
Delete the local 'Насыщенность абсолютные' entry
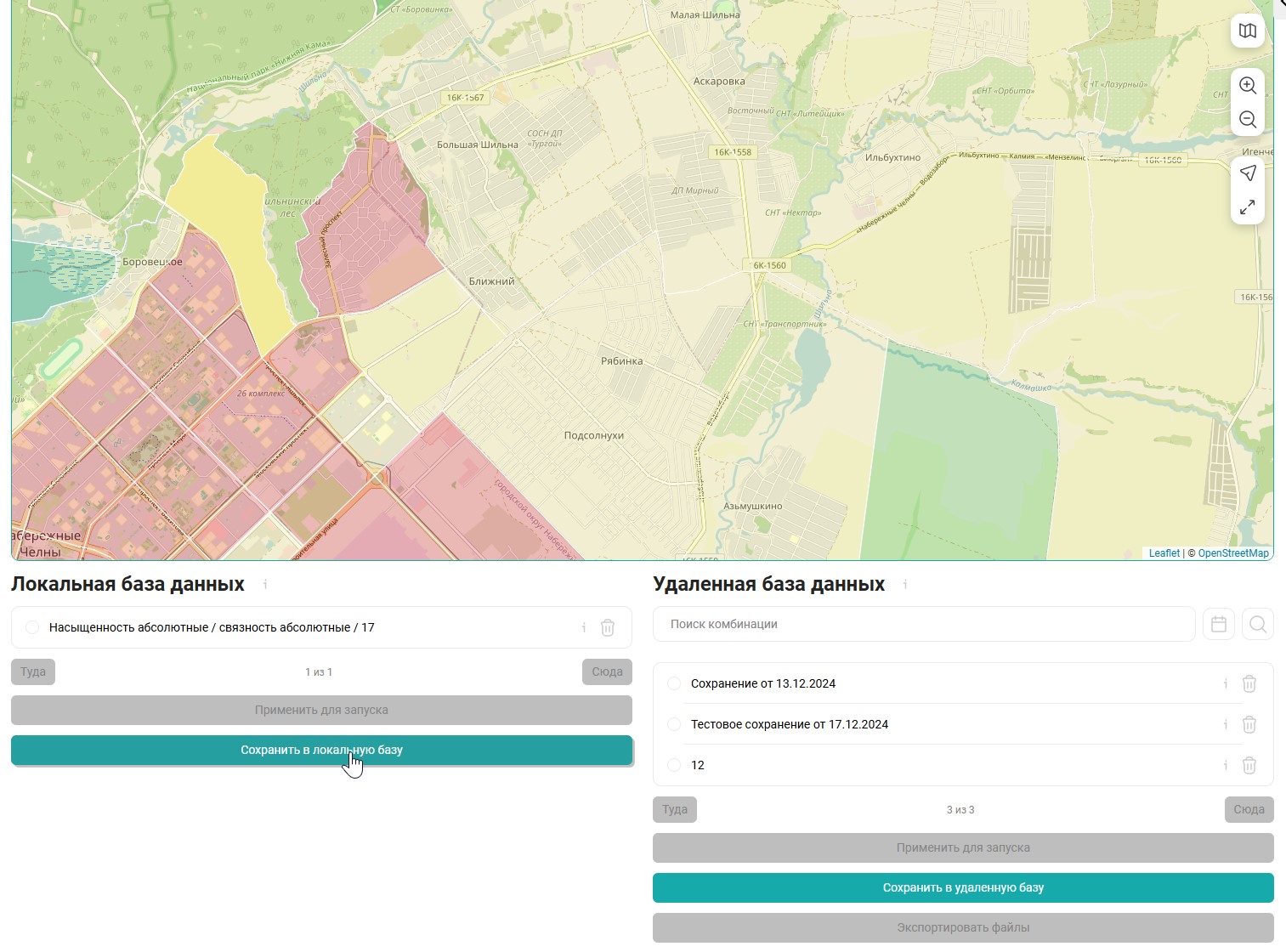click(x=607, y=628)
